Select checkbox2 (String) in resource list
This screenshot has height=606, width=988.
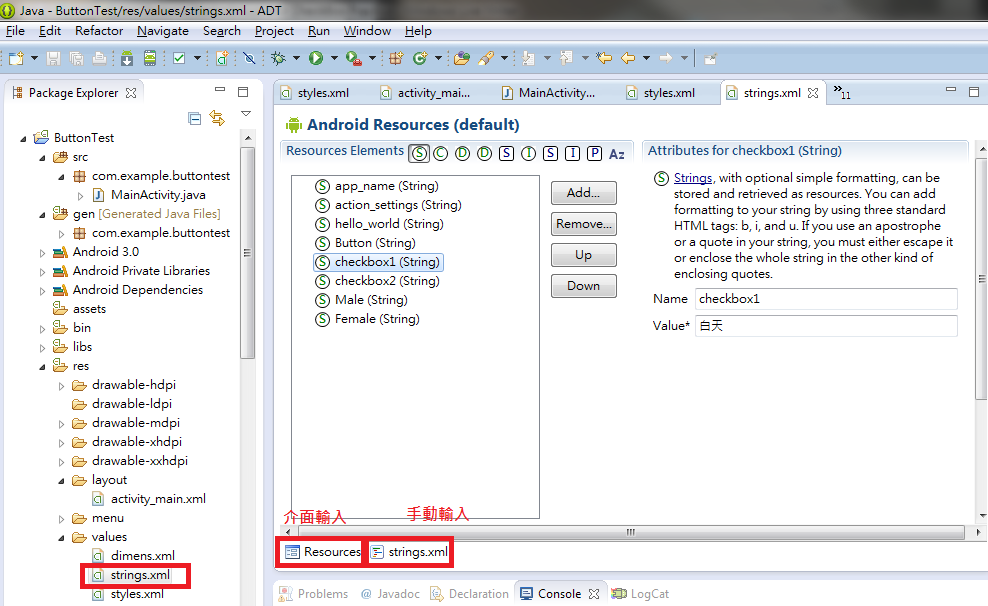coord(377,281)
